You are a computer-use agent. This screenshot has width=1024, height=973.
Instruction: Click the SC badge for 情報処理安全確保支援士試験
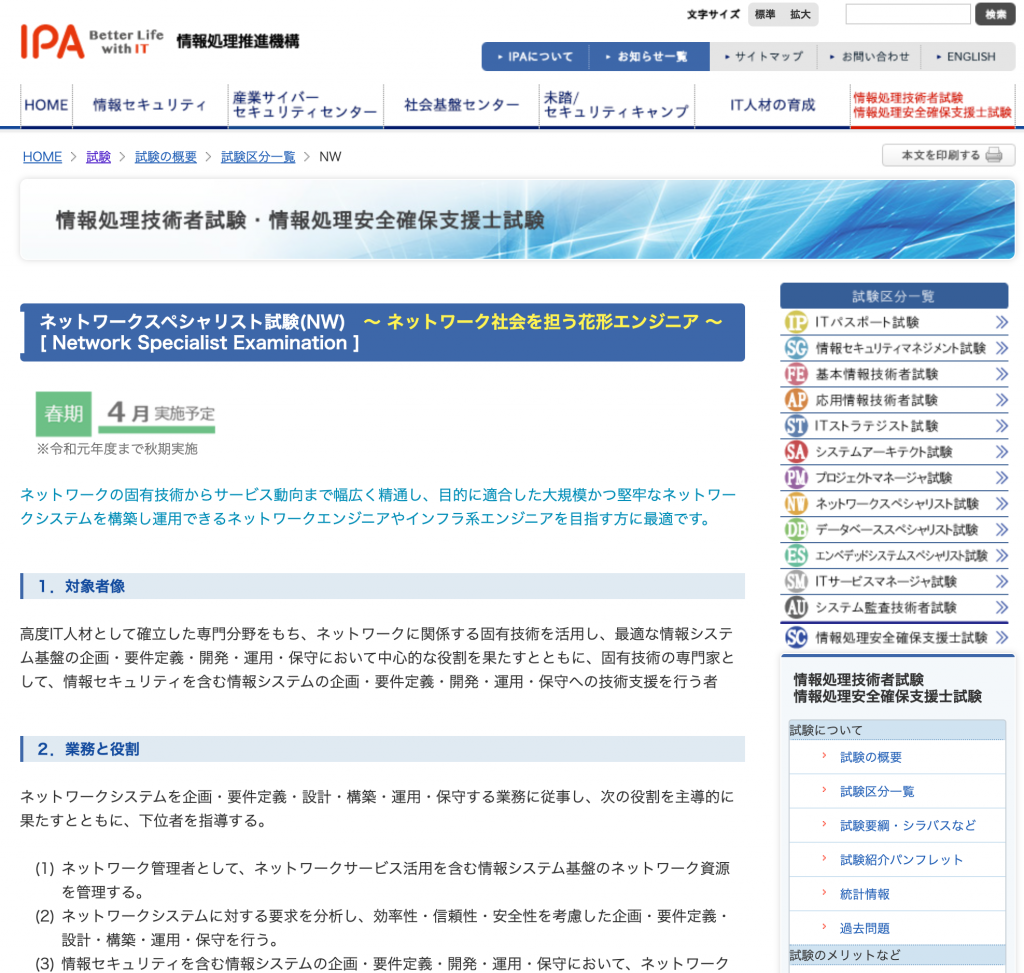click(x=795, y=637)
